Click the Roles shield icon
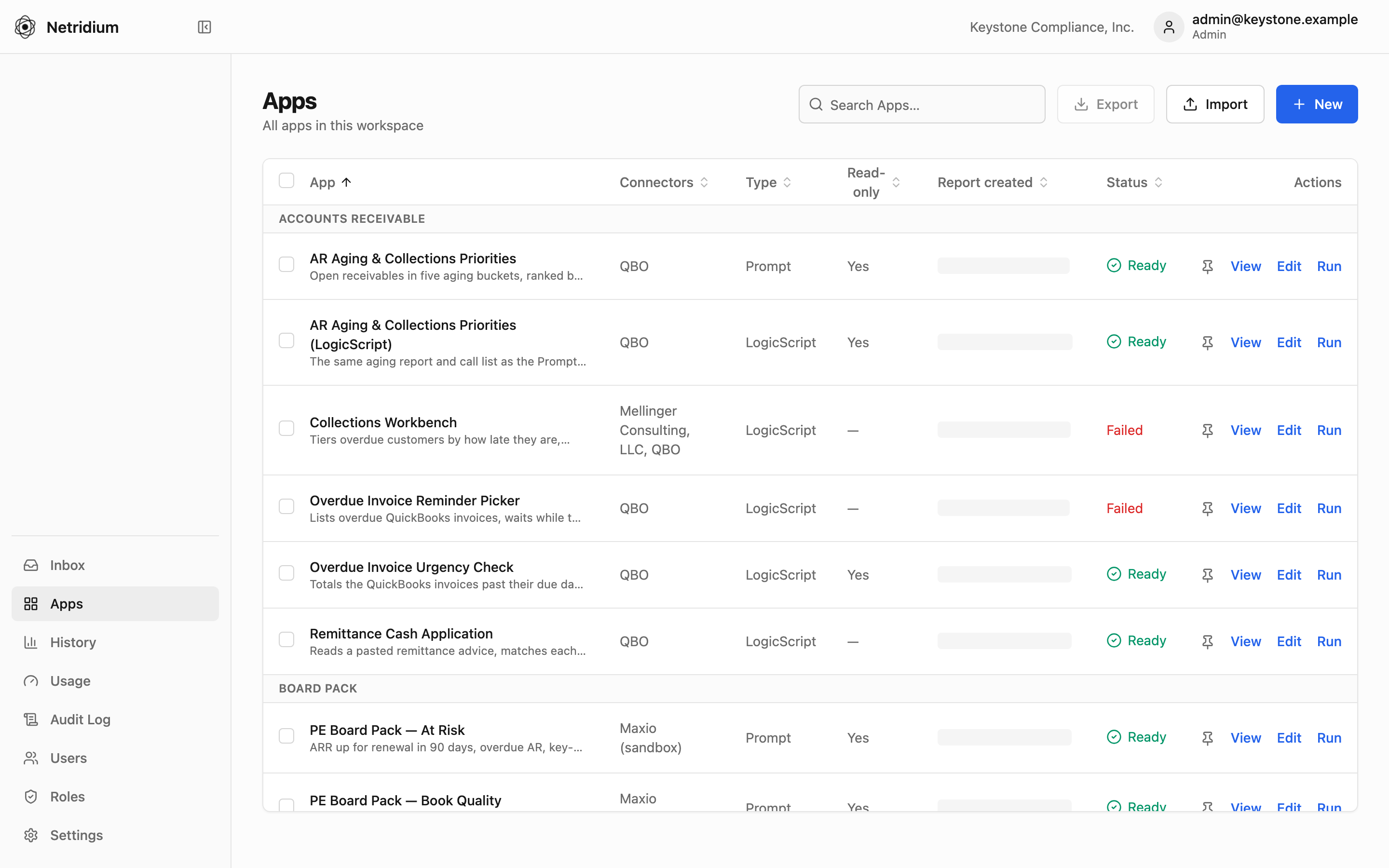The width and height of the screenshot is (1389, 868). (x=31, y=797)
